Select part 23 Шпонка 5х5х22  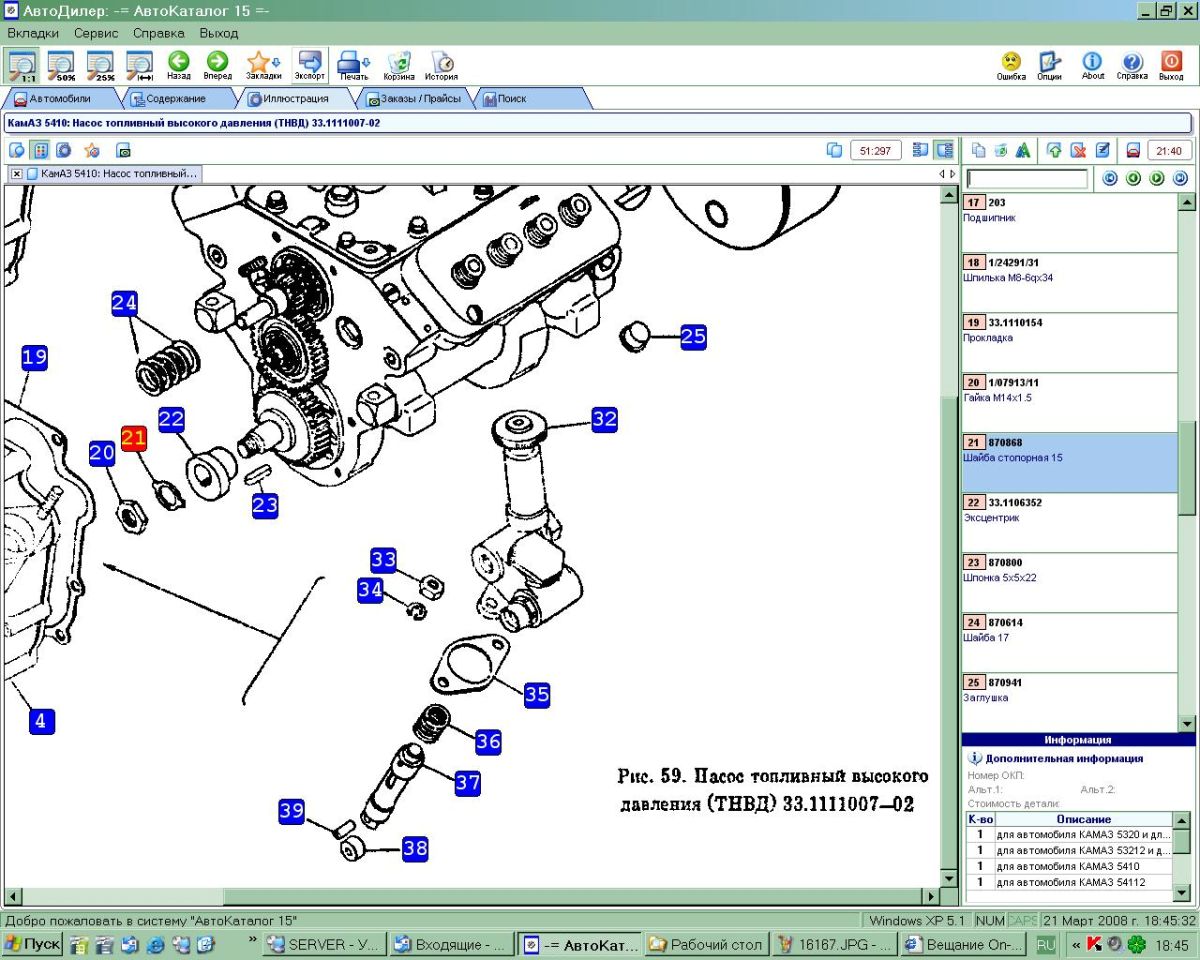pyautogui.click(x=1069, y=582)
